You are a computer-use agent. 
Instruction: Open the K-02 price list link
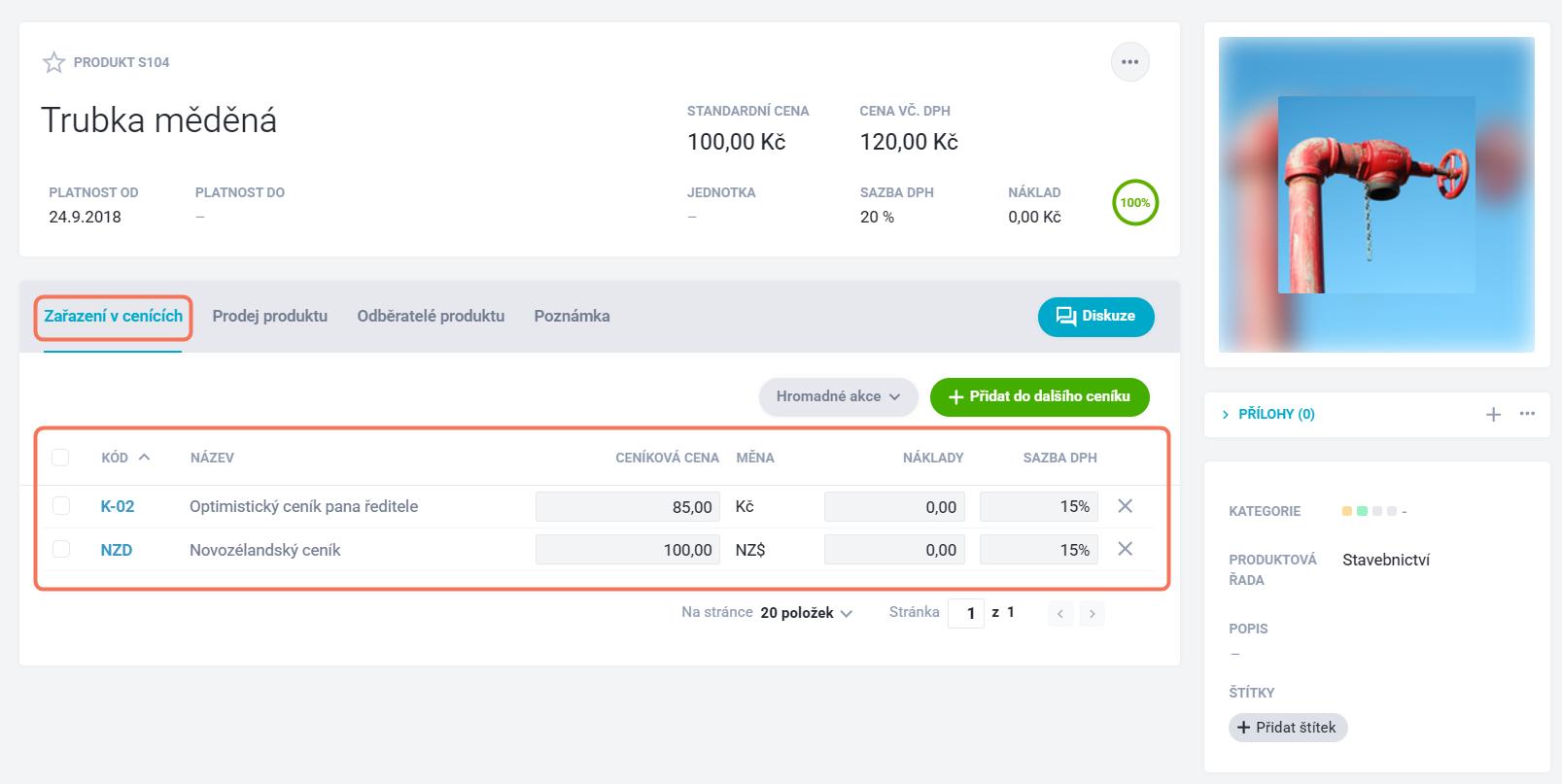118,506
